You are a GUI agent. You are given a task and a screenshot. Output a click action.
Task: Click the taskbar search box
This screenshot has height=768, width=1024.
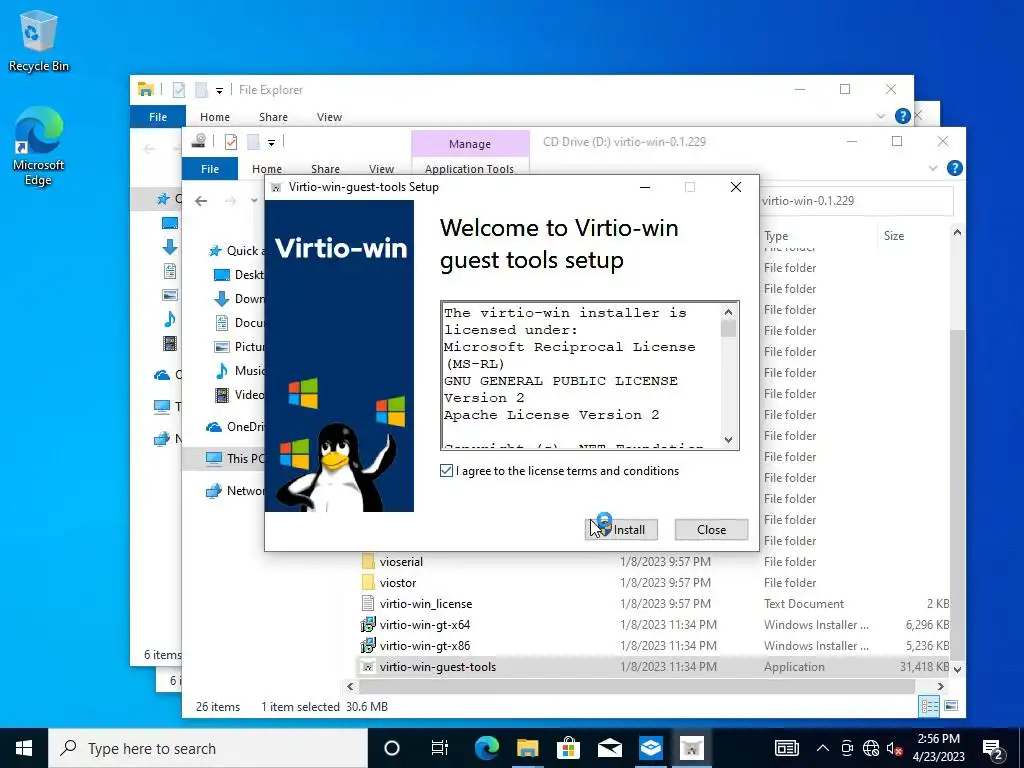tap(208, 748)
